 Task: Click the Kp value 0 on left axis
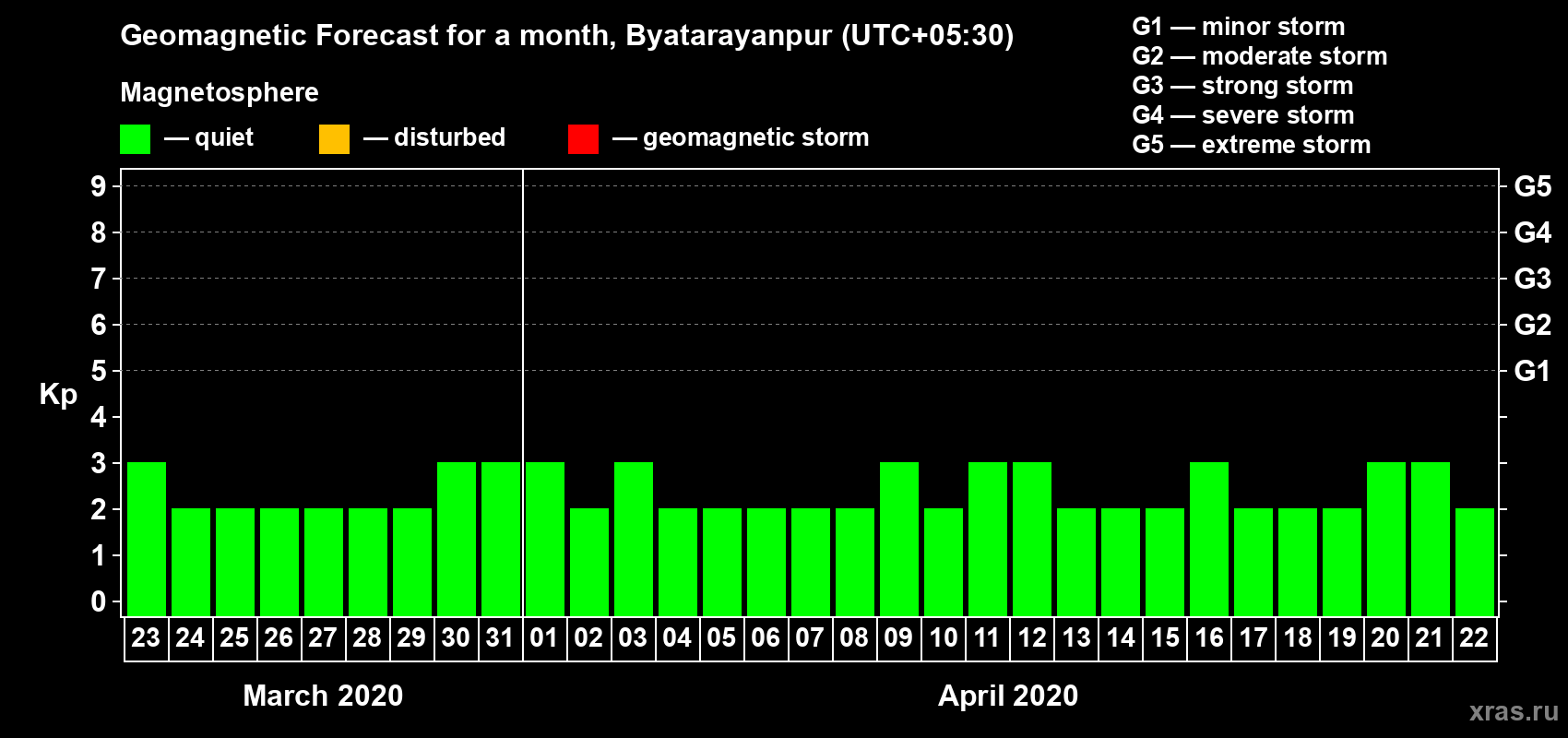(99, 601)
